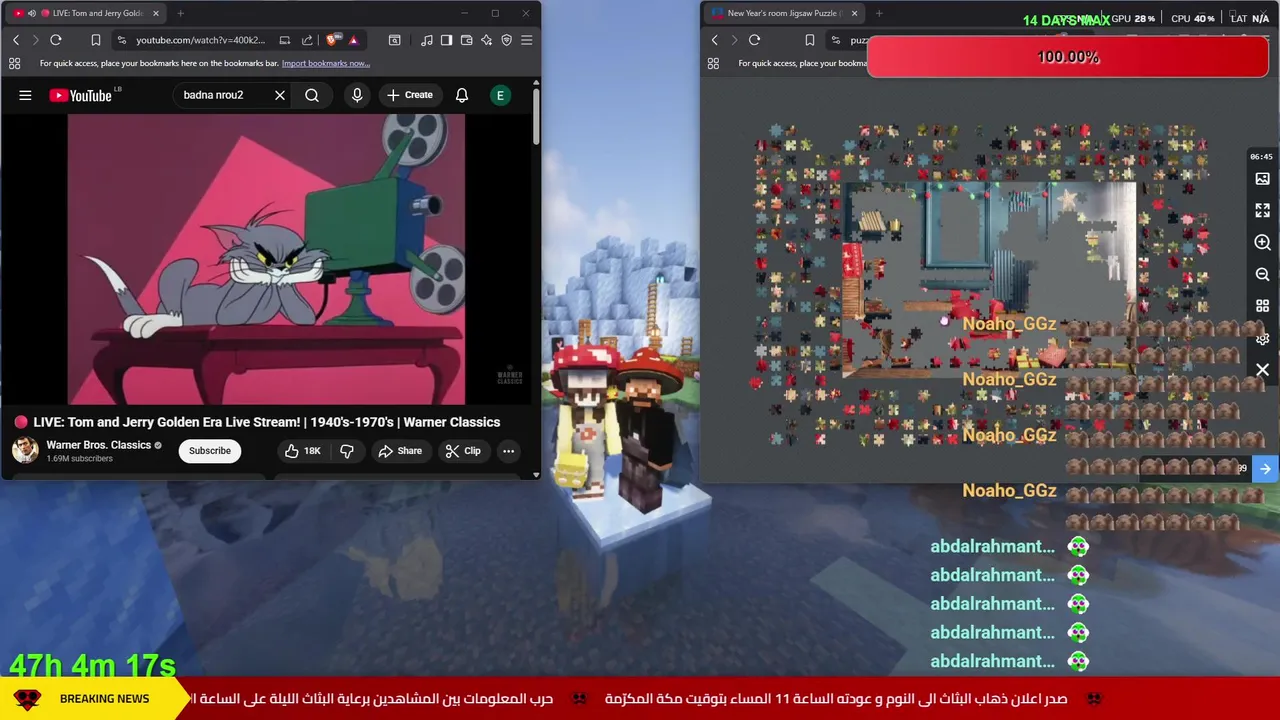Open the browser hamburger menu in YouTube window
This screenshot has width=1280, height=720.
point(527,40)
